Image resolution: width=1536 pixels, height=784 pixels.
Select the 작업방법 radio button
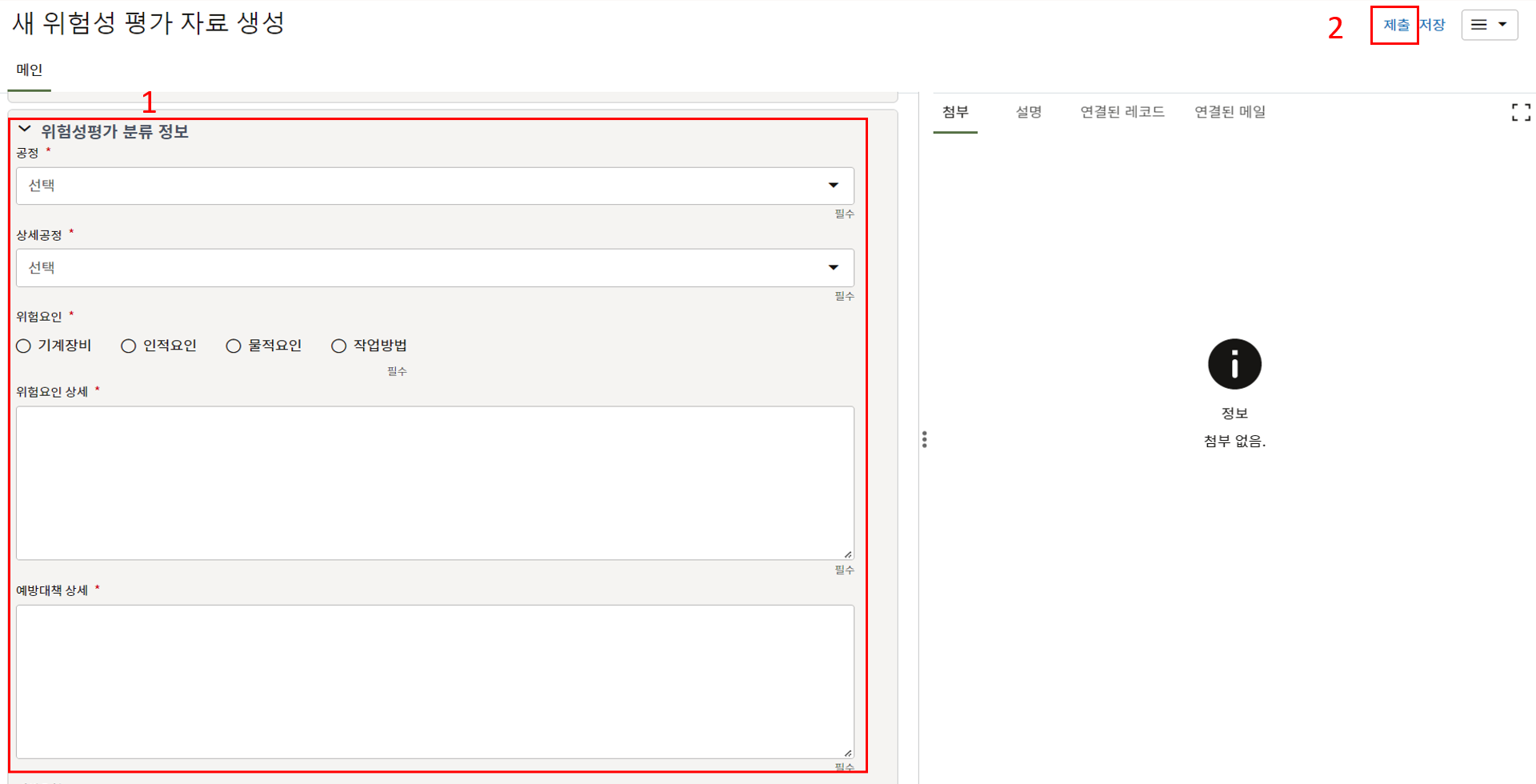coord(339,346)
